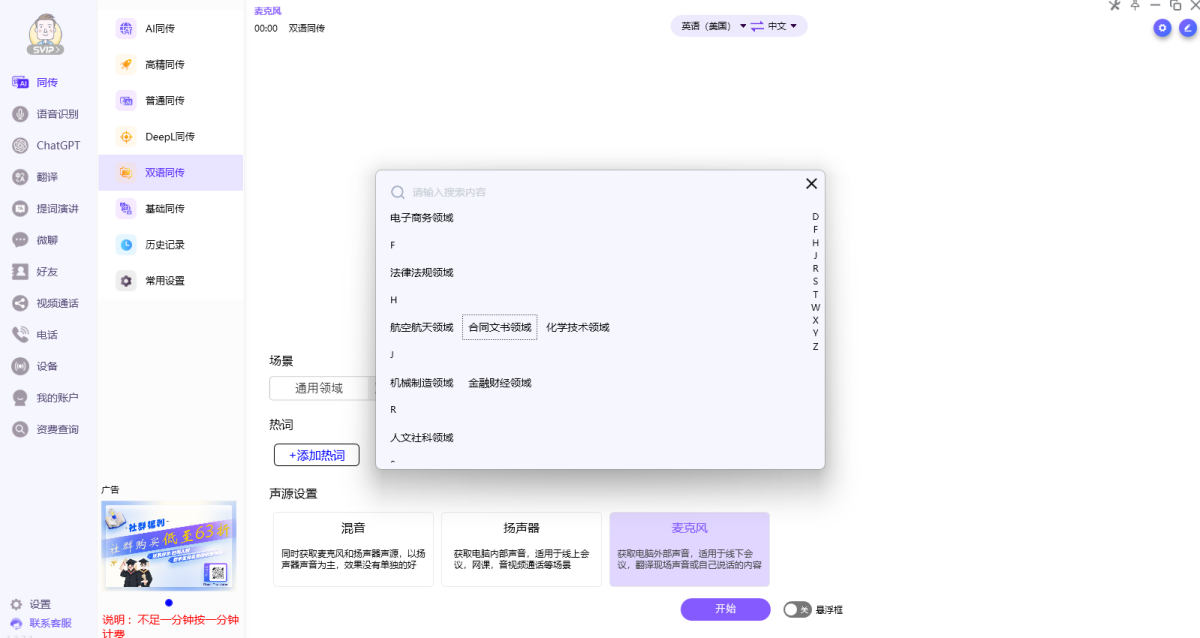Select the 混音 mixed audio source
The height and width of the screenshot is (638, 1200).
tap(353, 548)
